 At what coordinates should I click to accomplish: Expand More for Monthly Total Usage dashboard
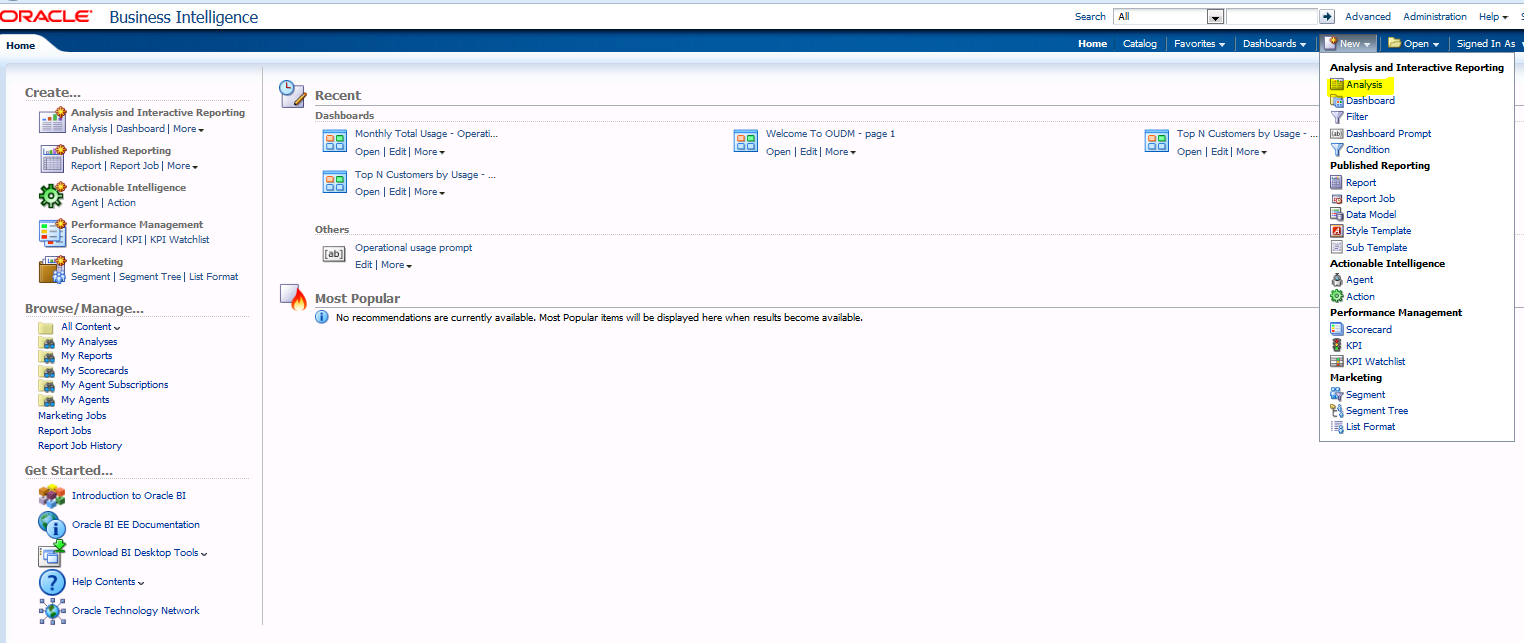pos(429,152)
